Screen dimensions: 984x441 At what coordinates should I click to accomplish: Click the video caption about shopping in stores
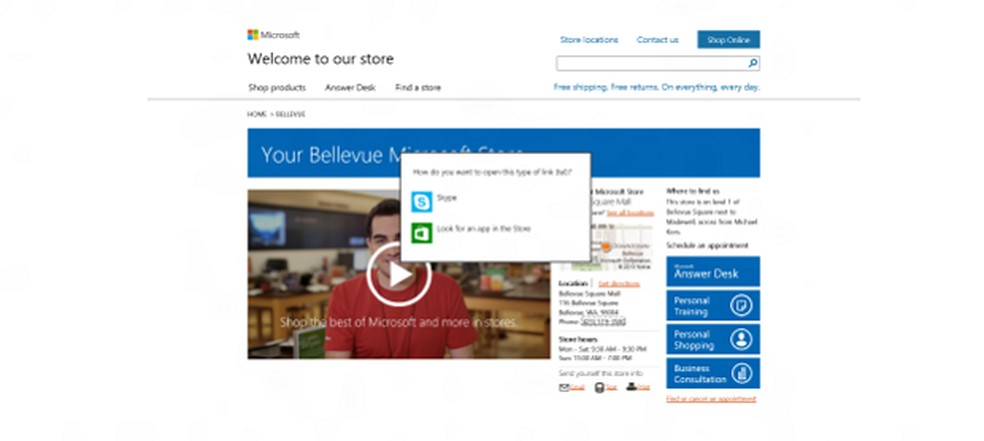tap(398, 322)
